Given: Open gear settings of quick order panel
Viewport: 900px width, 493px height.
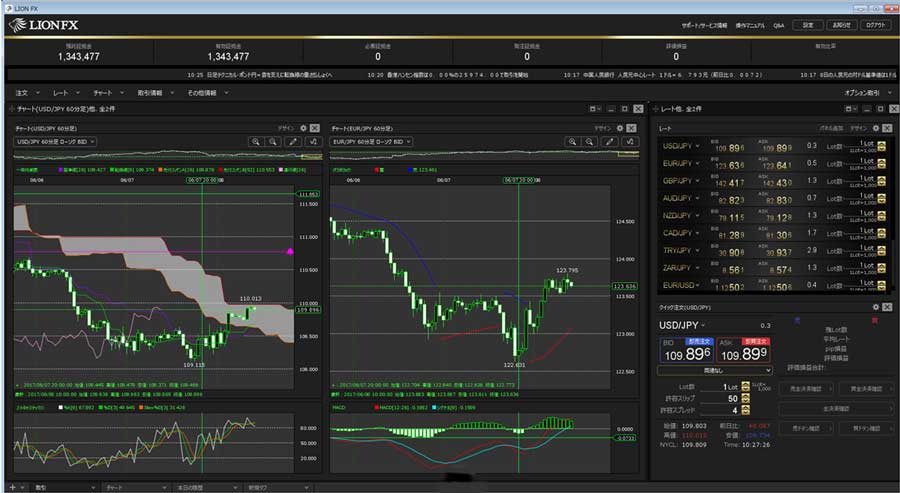Looking at the screenshot, I should (x=876, y=307).
